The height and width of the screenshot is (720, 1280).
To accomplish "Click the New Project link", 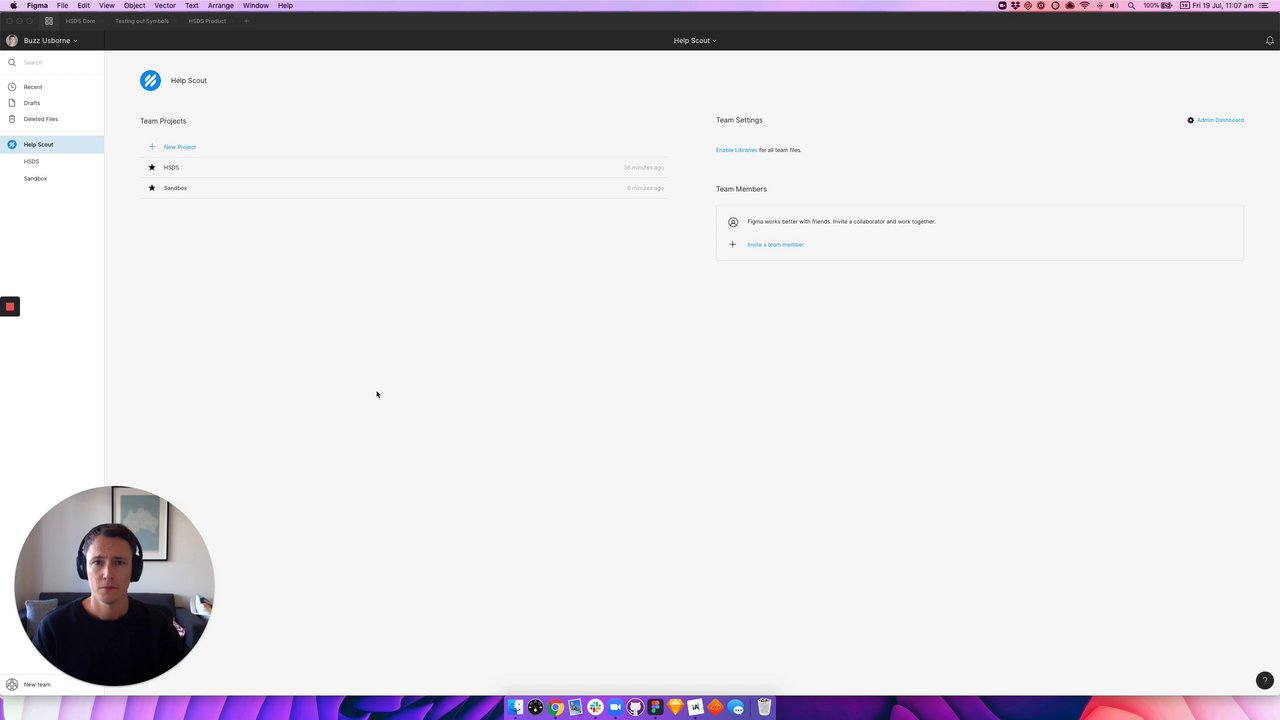I will coord(180,147).
